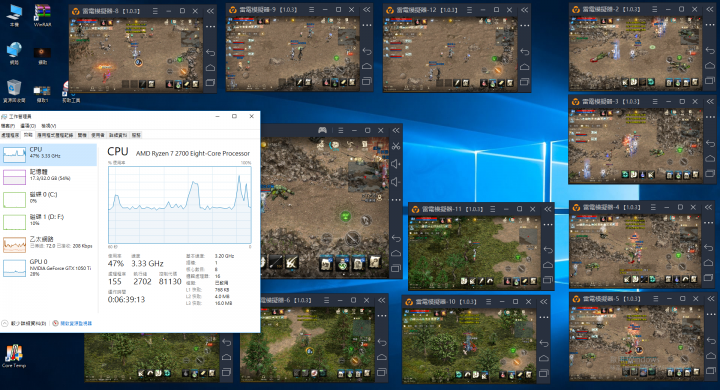Tap back arrow in 雷電模擬器-8 sidebar
Image resolution: width=720 pixels, height=390 pixels.
(x=210, y=52)
